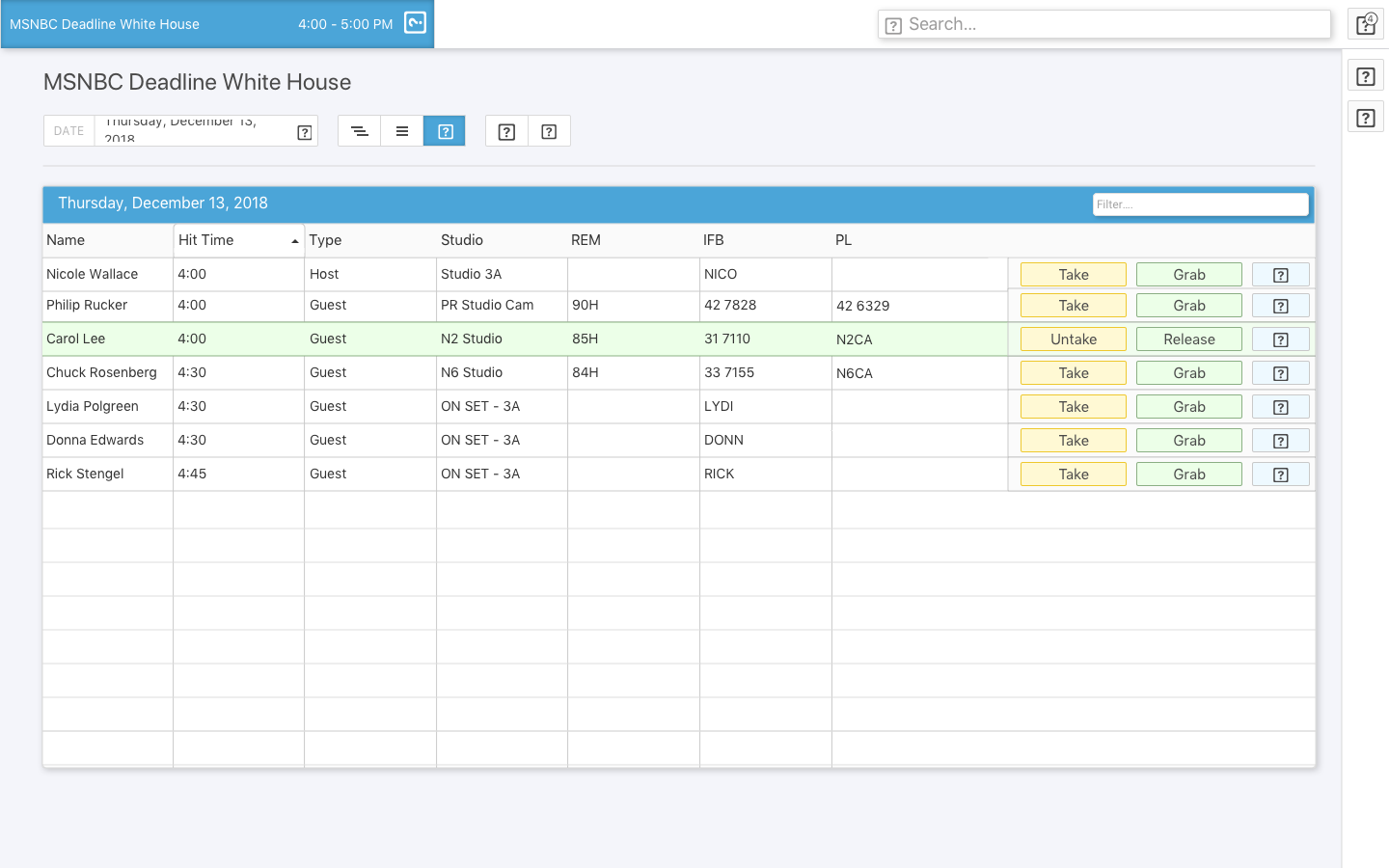
Task: Click the blue icon button in Rick Stengel's row
Action: click(x=1280, y=475)
